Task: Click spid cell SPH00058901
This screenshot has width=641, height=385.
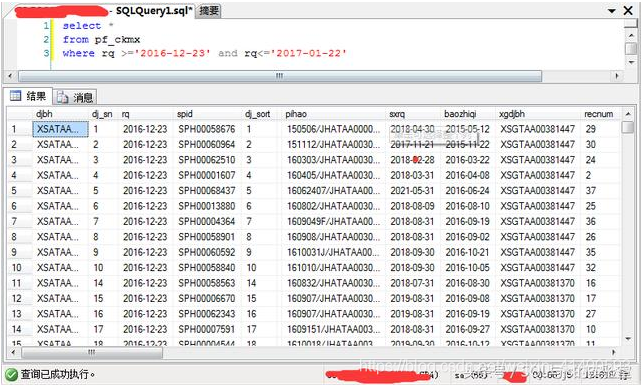Action: coord(207,237)
